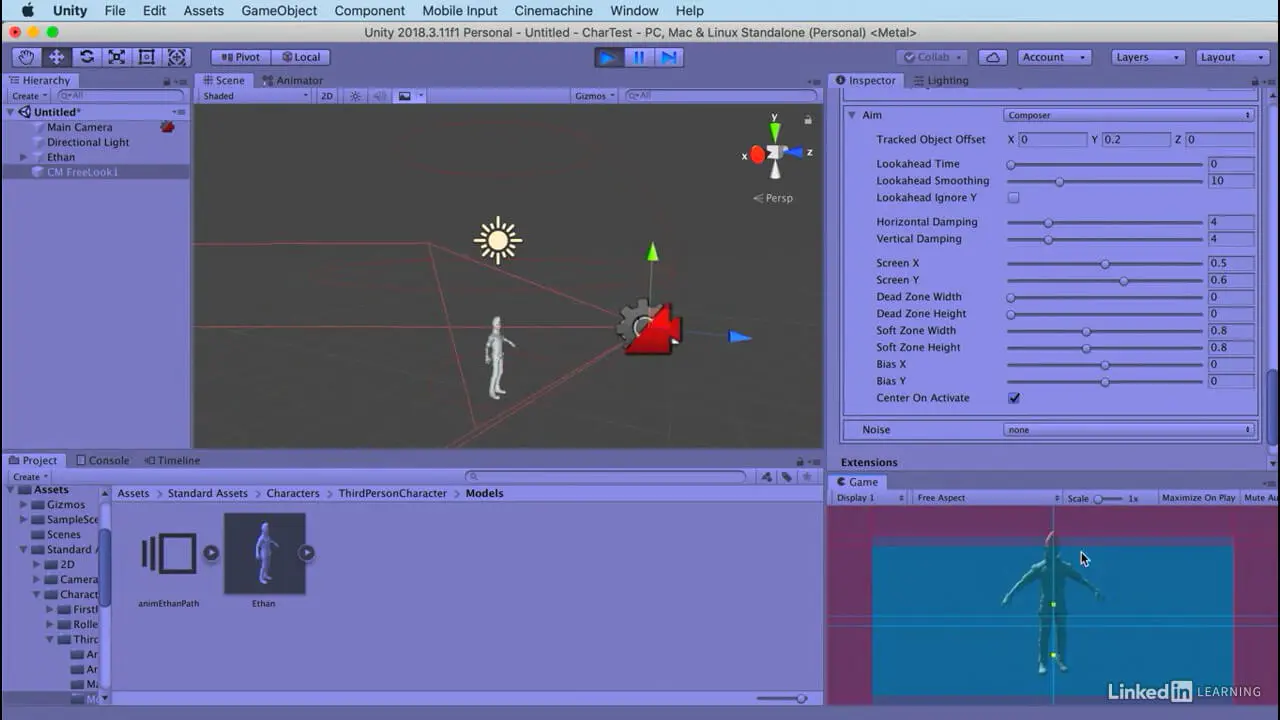Open the Display 1 dropdown
Viewport: 1280px width, 720px height.
870,498
